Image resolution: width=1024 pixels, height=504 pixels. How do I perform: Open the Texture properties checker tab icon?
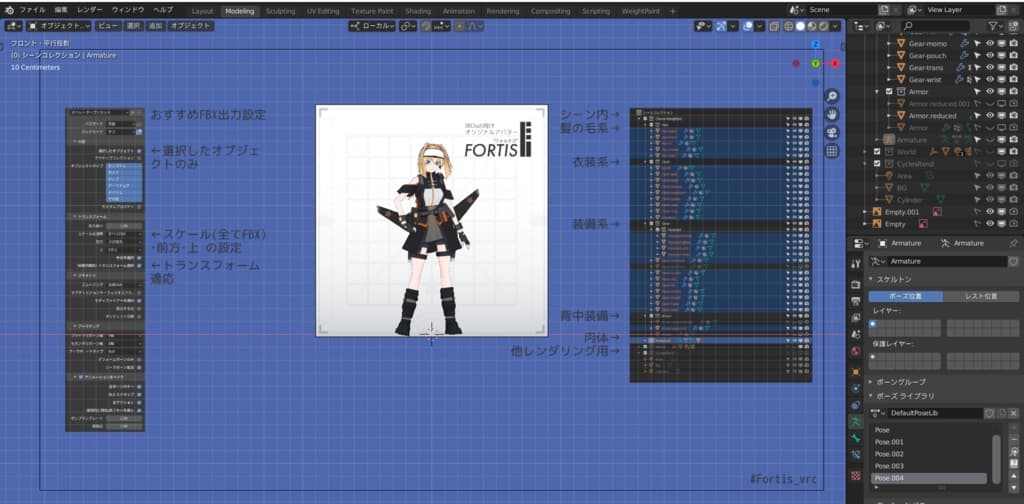coord(855,473)
